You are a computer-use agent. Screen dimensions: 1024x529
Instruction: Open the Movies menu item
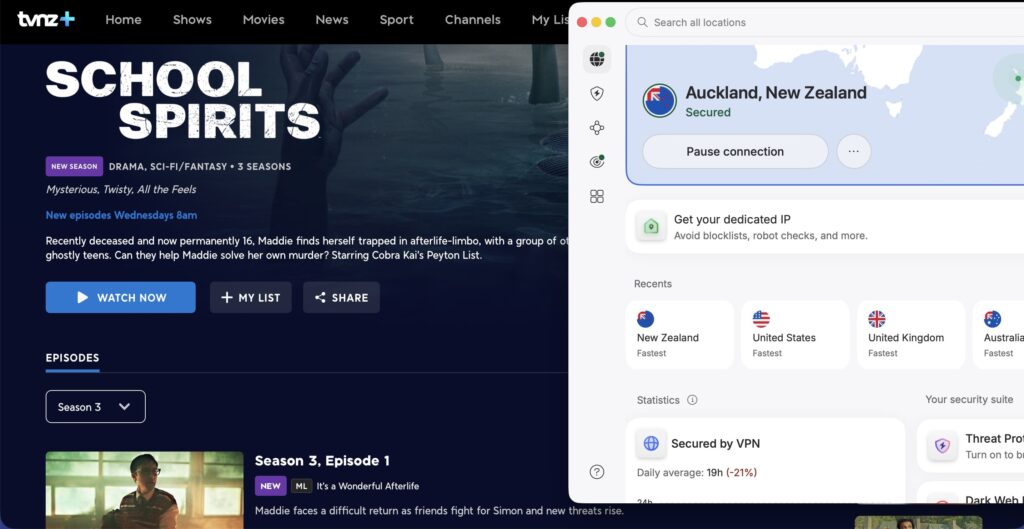click(263, 20)
